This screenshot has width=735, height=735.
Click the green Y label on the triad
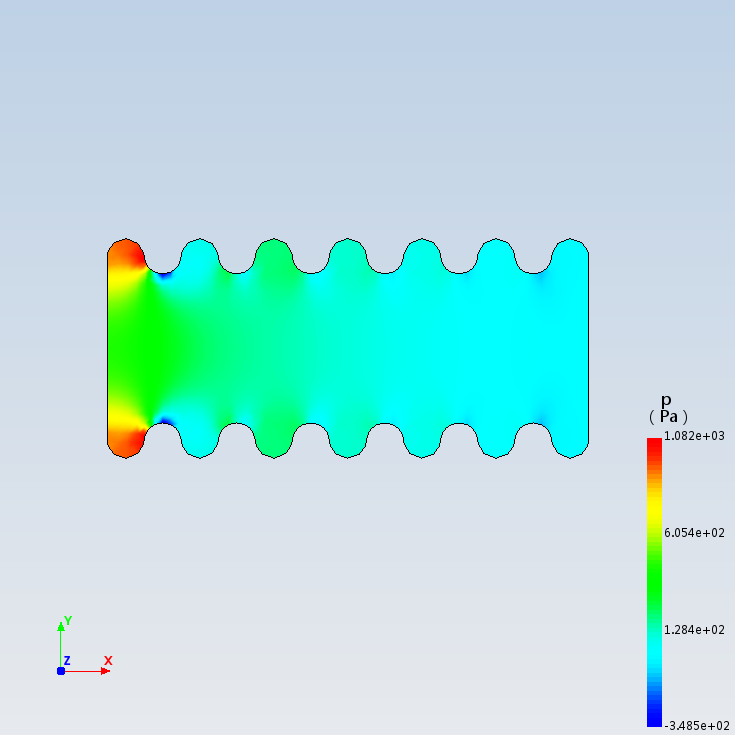click(68, 621)
